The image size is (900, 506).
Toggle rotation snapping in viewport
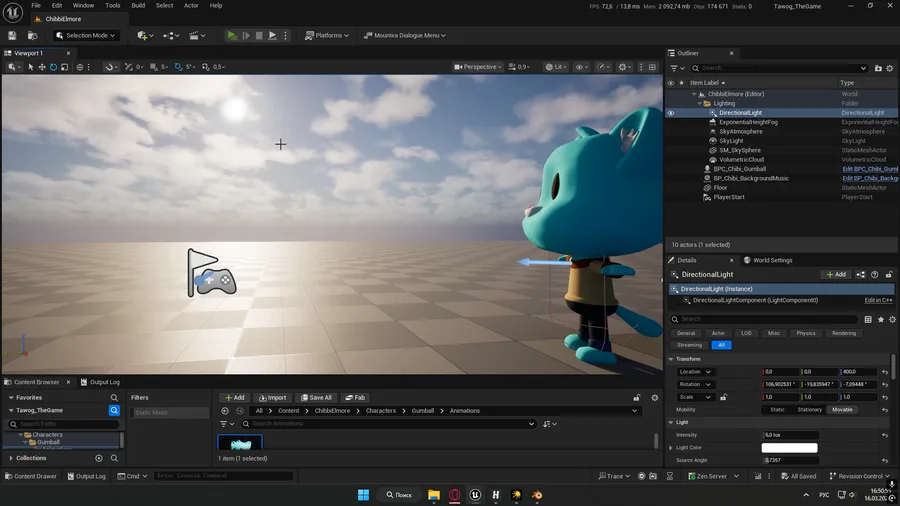[179, 67]
